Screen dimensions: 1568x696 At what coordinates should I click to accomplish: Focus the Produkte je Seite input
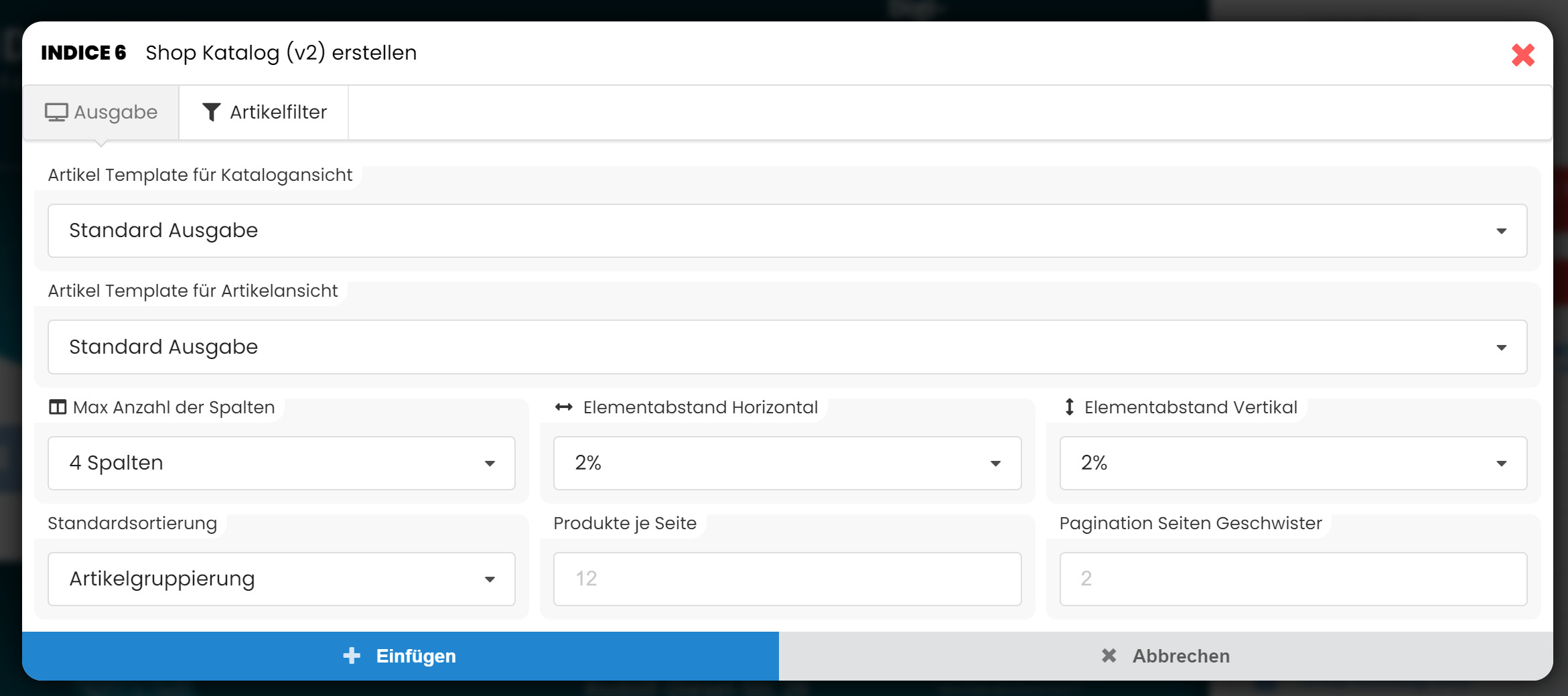pos(787,579)
